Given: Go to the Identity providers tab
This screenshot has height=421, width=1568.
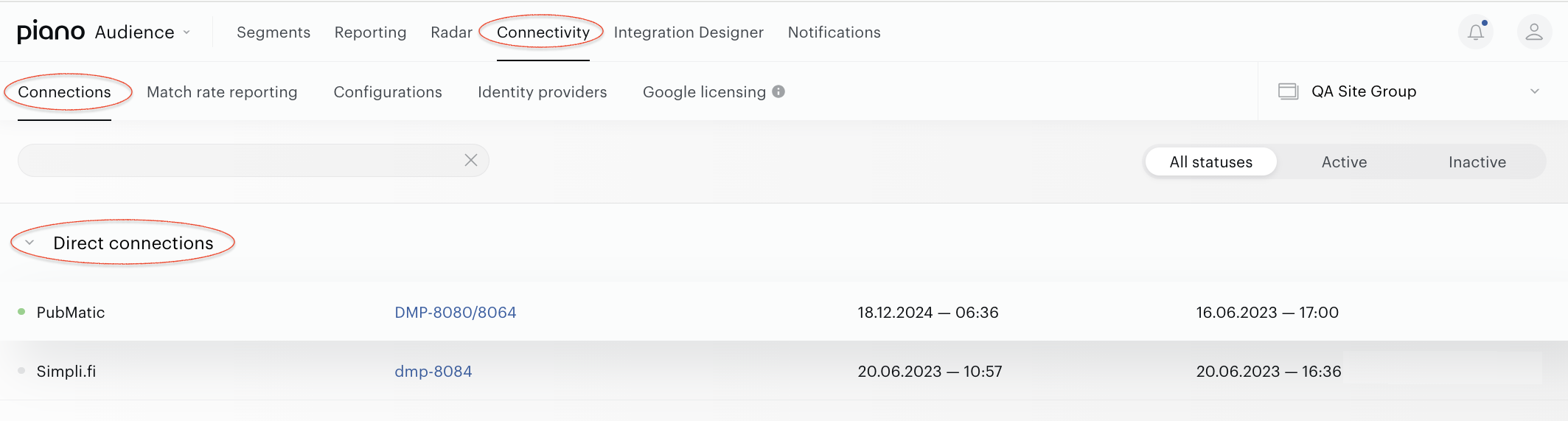Looking at the screenshot, I should pos(543,91).
